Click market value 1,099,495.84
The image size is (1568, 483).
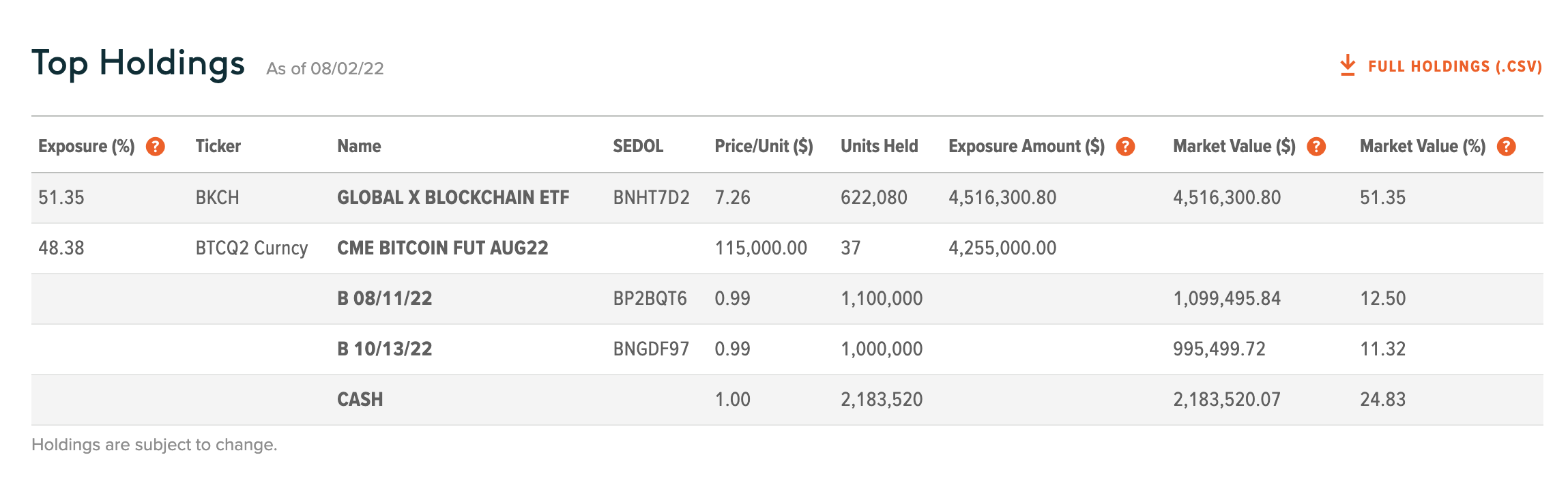[1227, 299]
